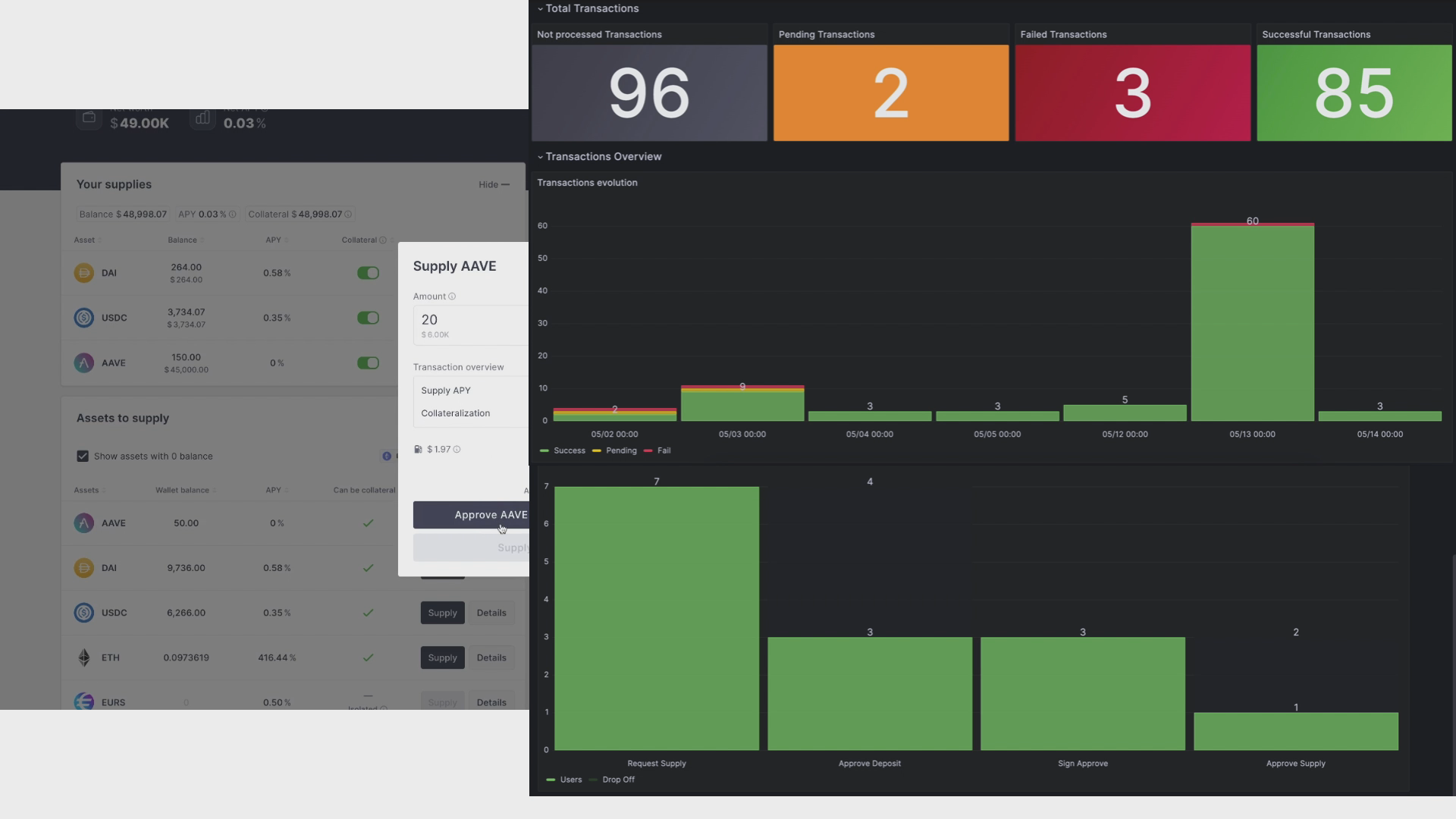Click the 05/13 bar labeled 60

(x=1253, y=322)
